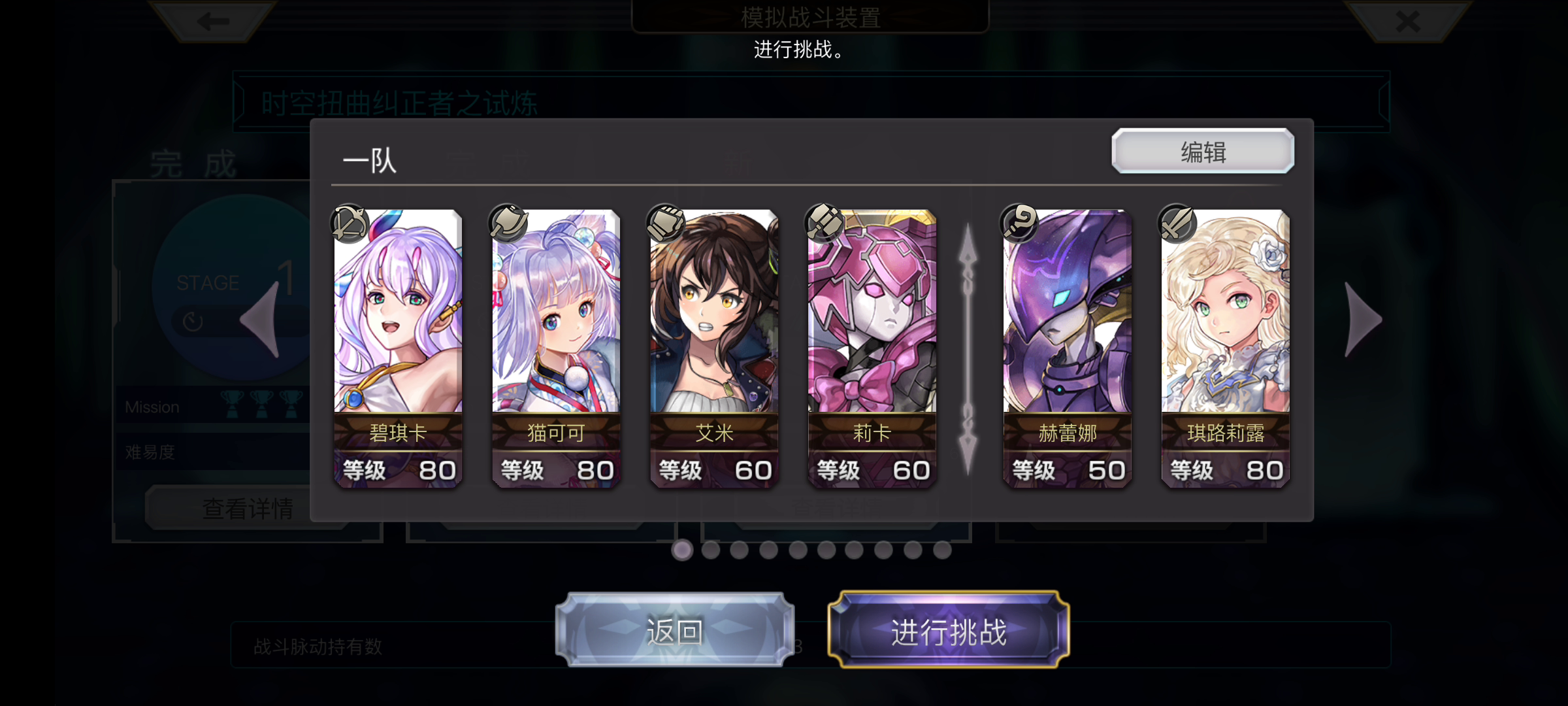The width and height of the screenshot is (1568, 706).
Task: Go back with the top-left arrow icon
Action: click(212, 21)
